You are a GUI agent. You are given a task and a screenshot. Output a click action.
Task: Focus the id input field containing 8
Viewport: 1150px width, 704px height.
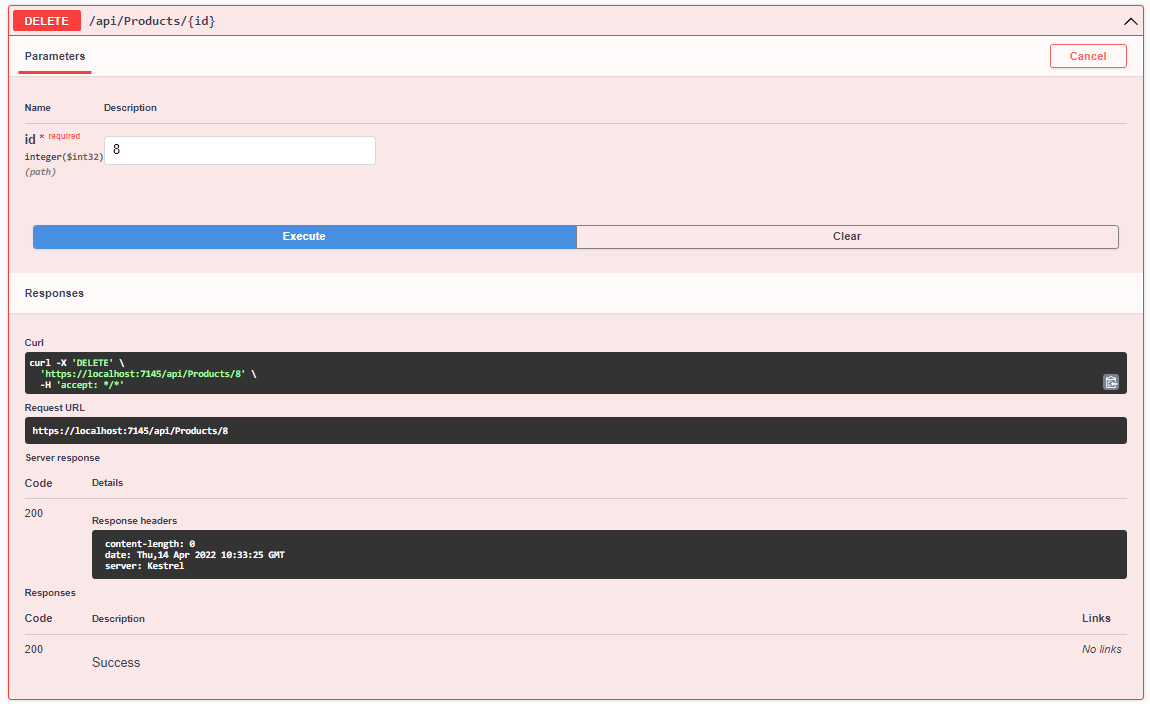[240, 150]
